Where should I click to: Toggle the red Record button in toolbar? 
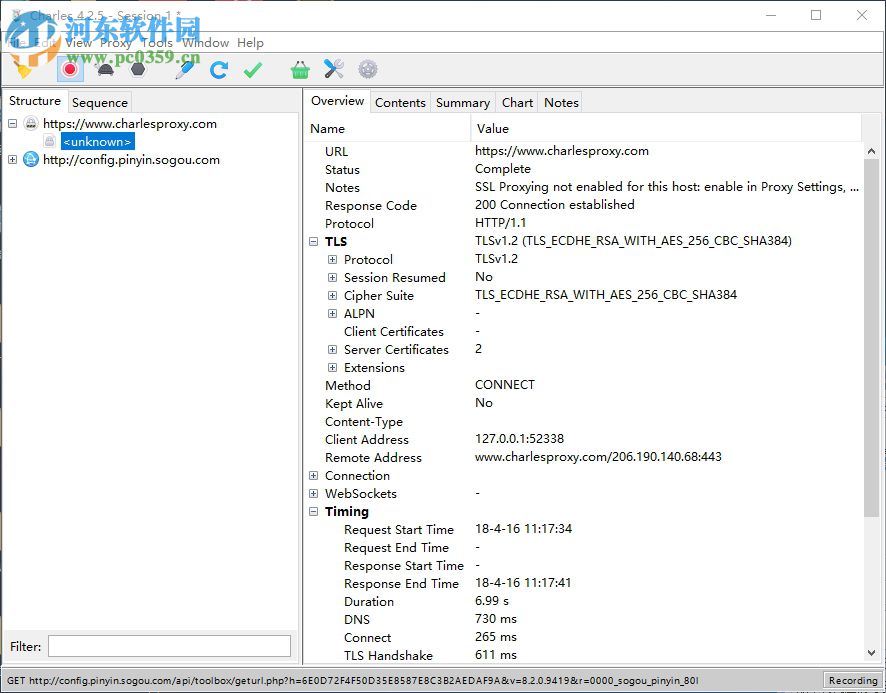[69, 69]
